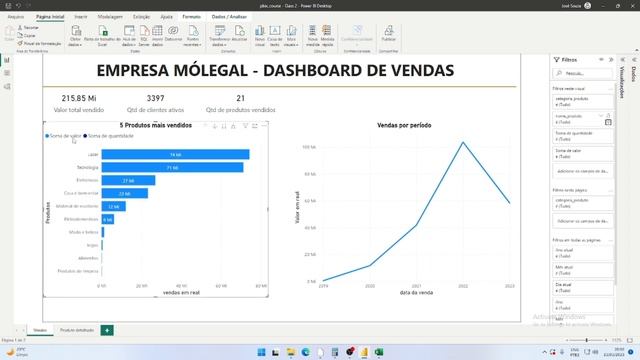Hide the Filtros pane with the eye icon
Image resolution: width=640 pixels, height=360 pixels.
[x=601, y=60]
